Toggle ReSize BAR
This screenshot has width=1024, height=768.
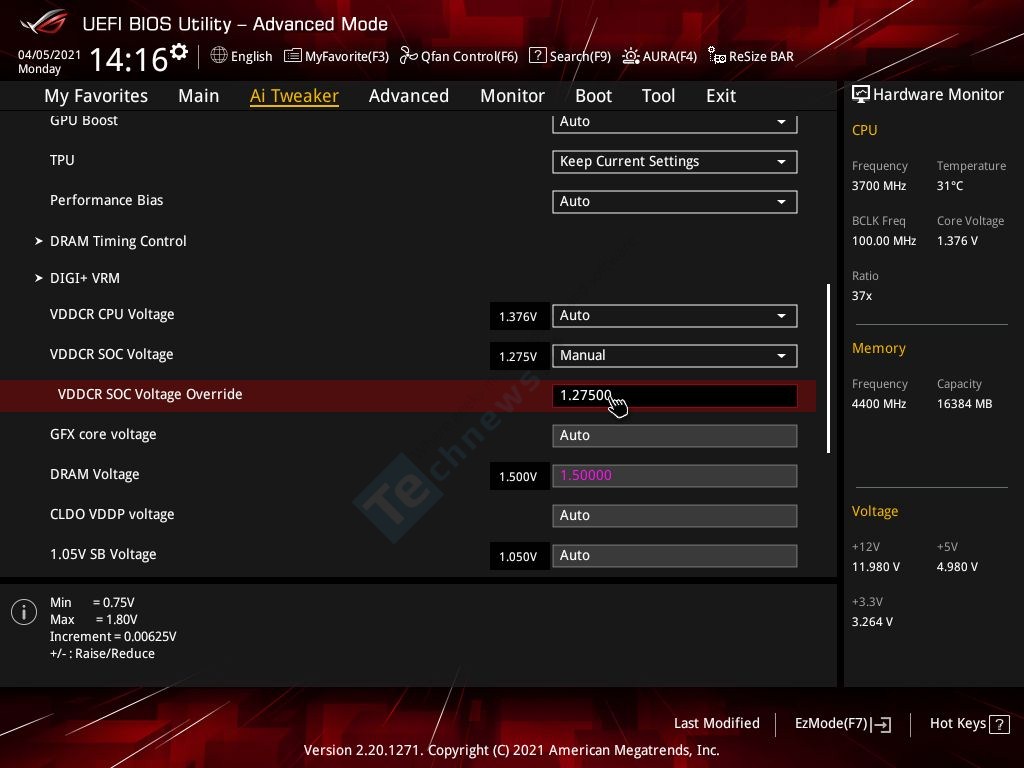pyautogui.click(x=751, y=56)
